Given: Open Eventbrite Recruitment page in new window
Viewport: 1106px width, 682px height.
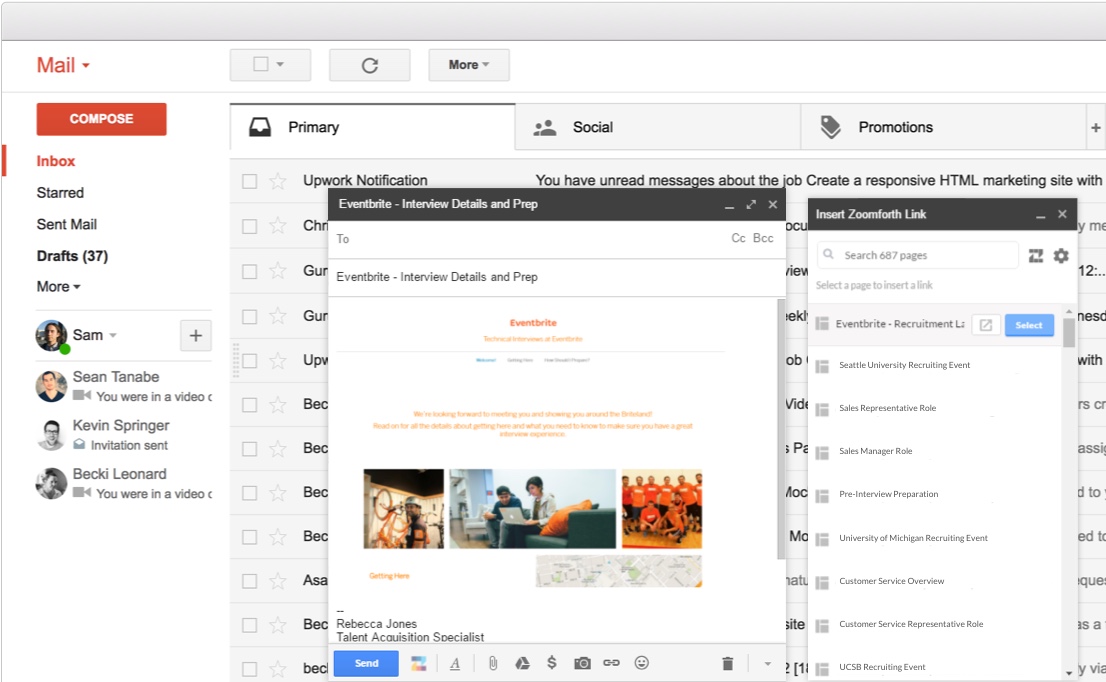Looking at the screenshot, I should pyautogui.click(x=986, y=325).
